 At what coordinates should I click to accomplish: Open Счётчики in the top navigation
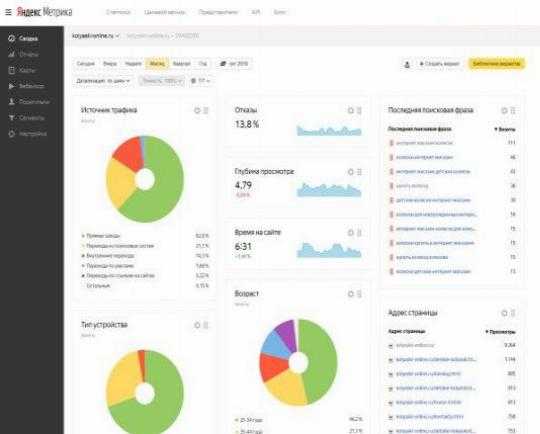pyautogui.click(x=118, y=12)
